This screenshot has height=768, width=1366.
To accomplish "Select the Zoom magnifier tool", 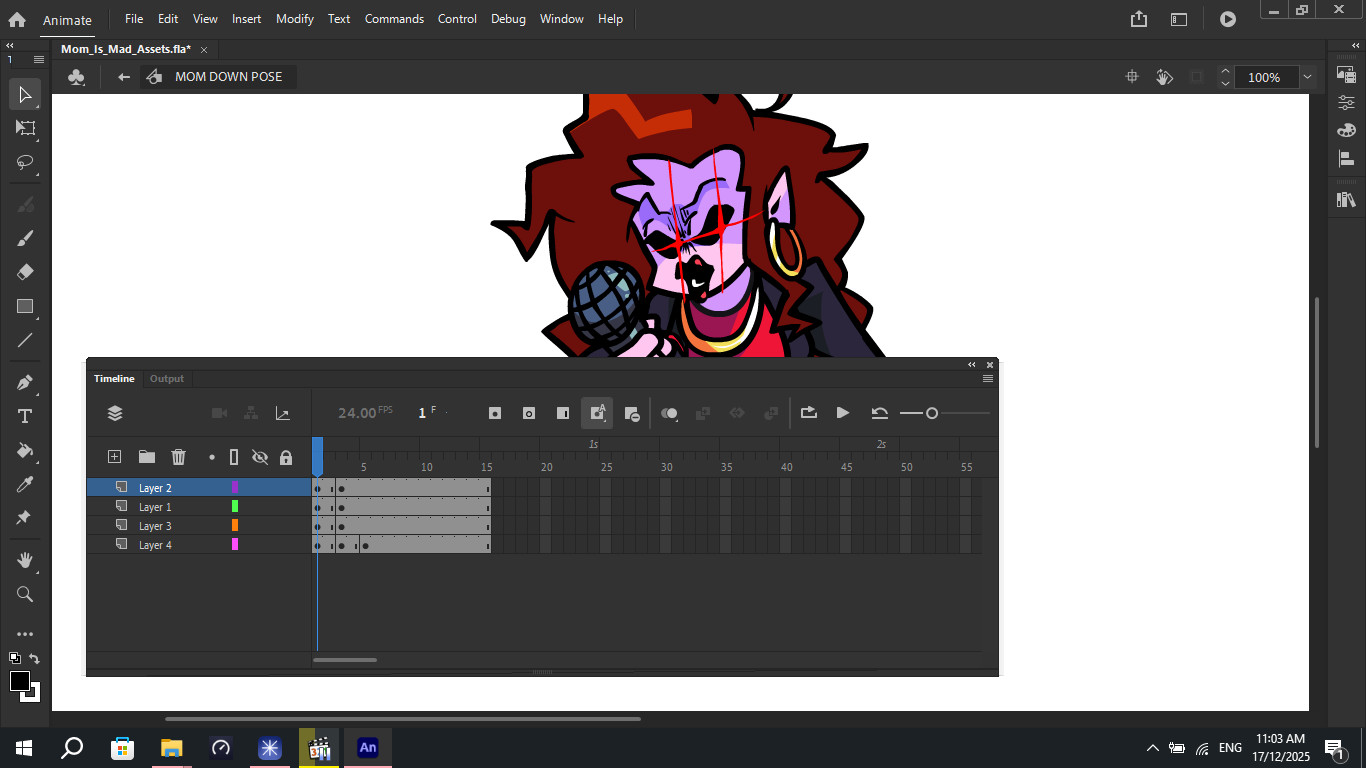I will pos(25,594).
